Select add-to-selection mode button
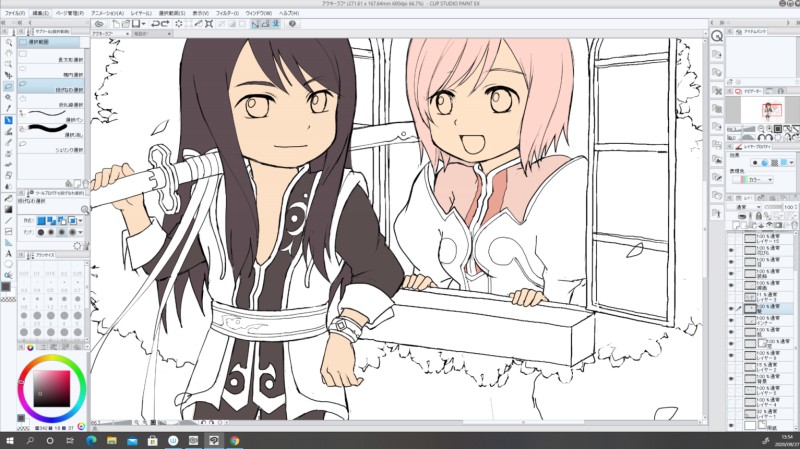The width and height of the screenshot is (800, 449). point(52,220)
